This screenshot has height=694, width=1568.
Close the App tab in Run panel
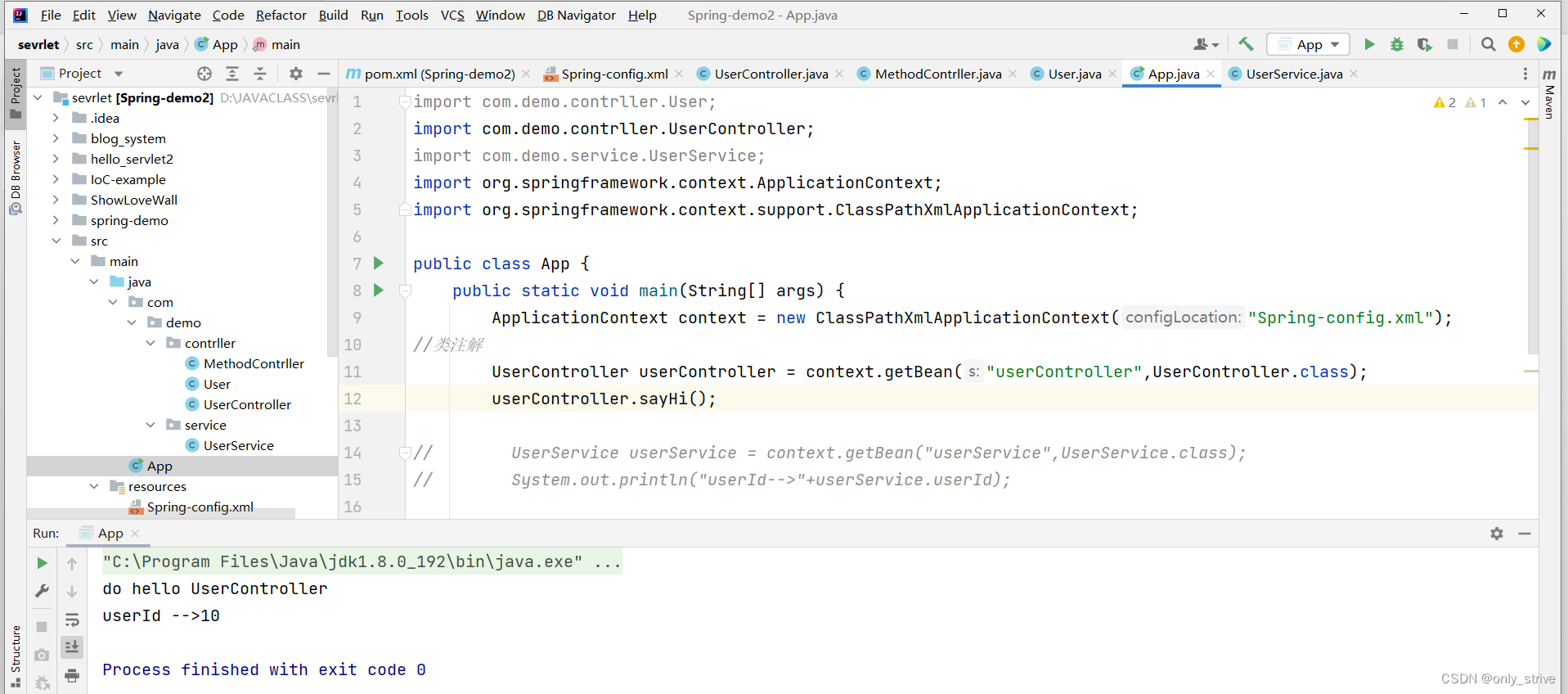click(x=135, y=534)
